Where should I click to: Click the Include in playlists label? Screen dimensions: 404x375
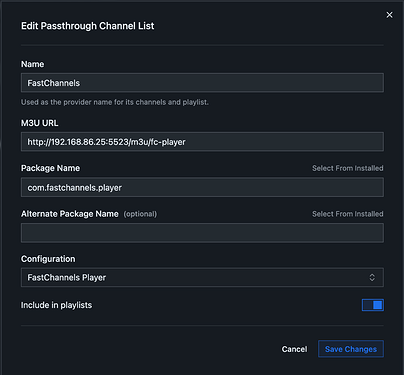tap(56, 305)
